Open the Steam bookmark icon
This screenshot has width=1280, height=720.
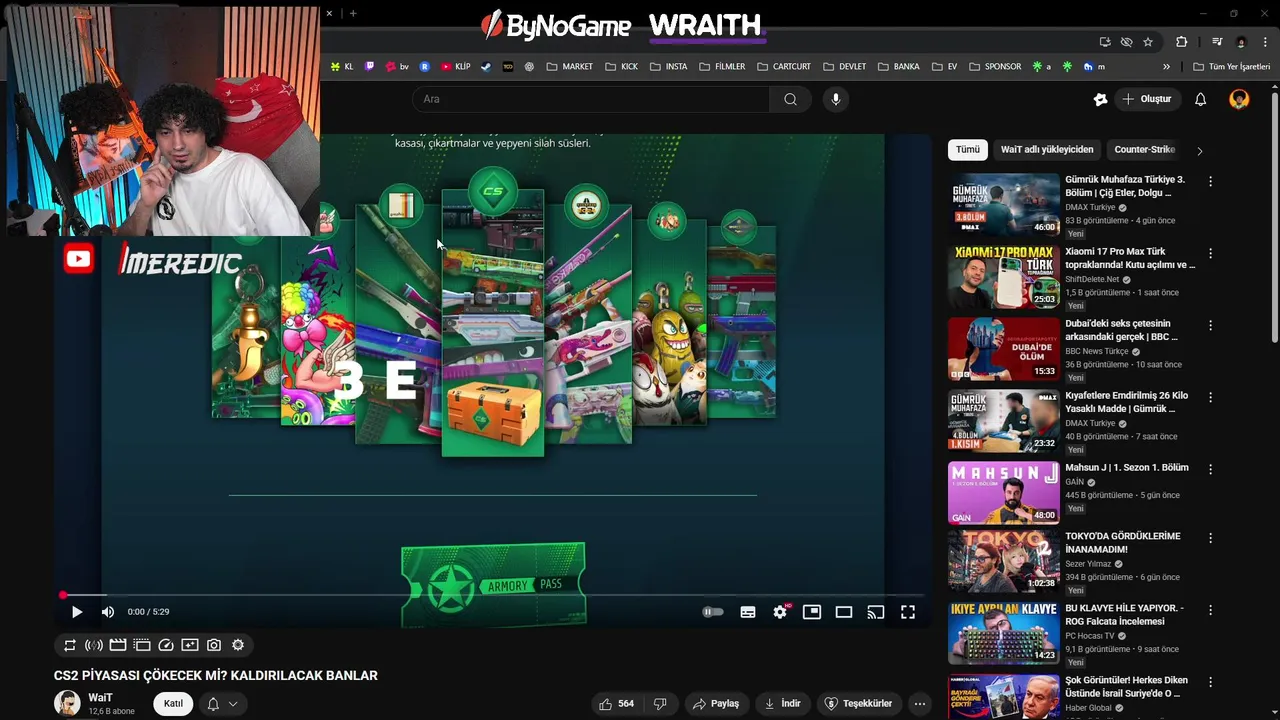click(x=486, y=67)
